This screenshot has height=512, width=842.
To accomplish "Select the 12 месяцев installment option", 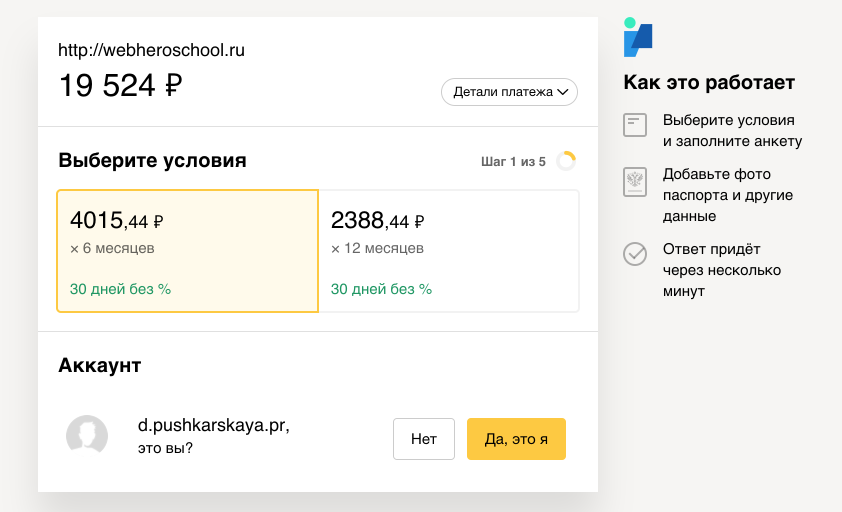I will 448,251.
